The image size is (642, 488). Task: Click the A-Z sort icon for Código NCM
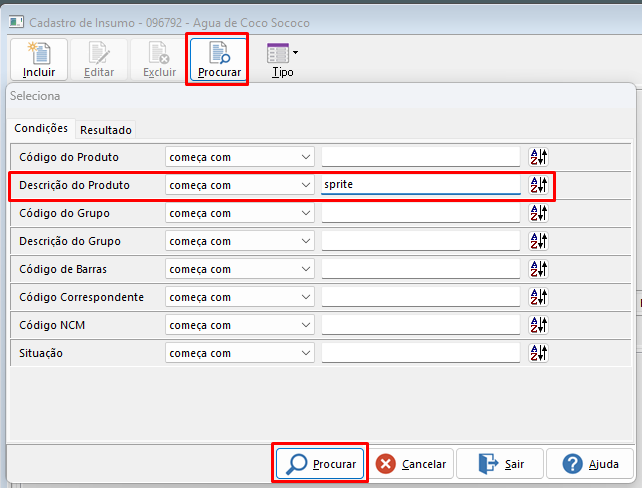coord(538,325)
